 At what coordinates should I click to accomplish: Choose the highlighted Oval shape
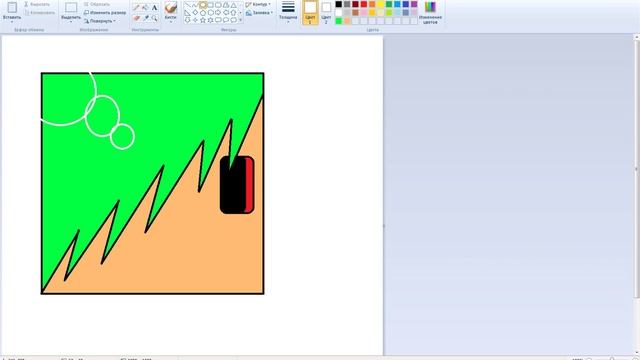coord(203,5)
